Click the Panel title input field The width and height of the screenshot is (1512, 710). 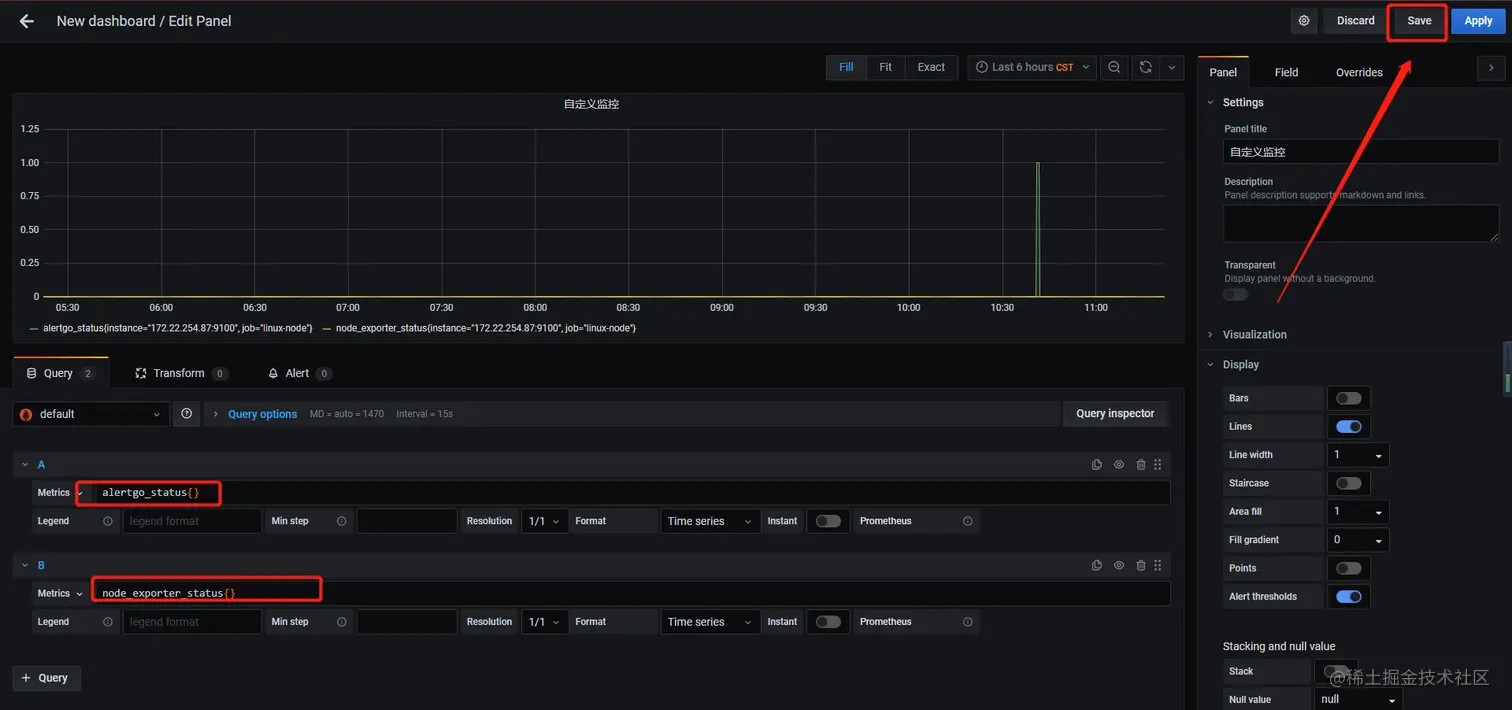pyautogui.click(x=1361, y=152)
